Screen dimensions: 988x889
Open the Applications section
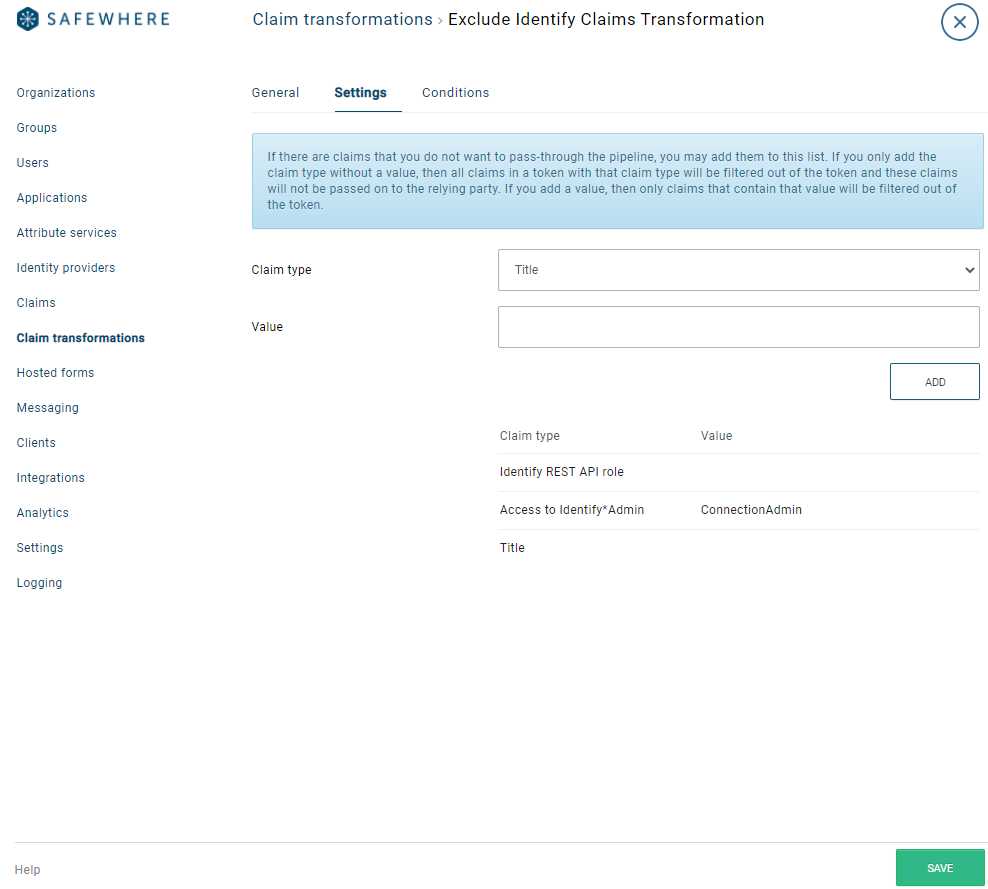[x=52, y=198]
